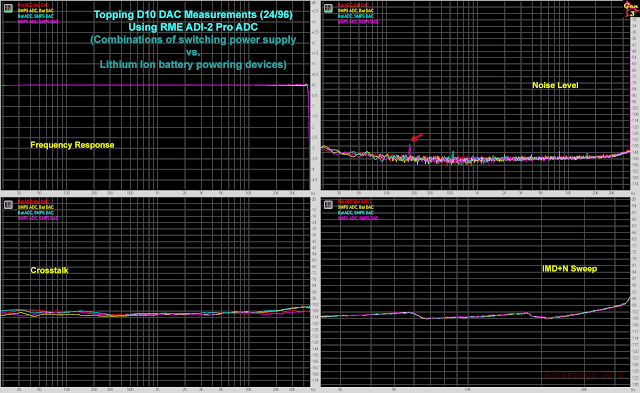The height and width of the screenshot is (393, 640).
Task: Click the 'IMD+N Sweep' label
Action: [569, 269]
